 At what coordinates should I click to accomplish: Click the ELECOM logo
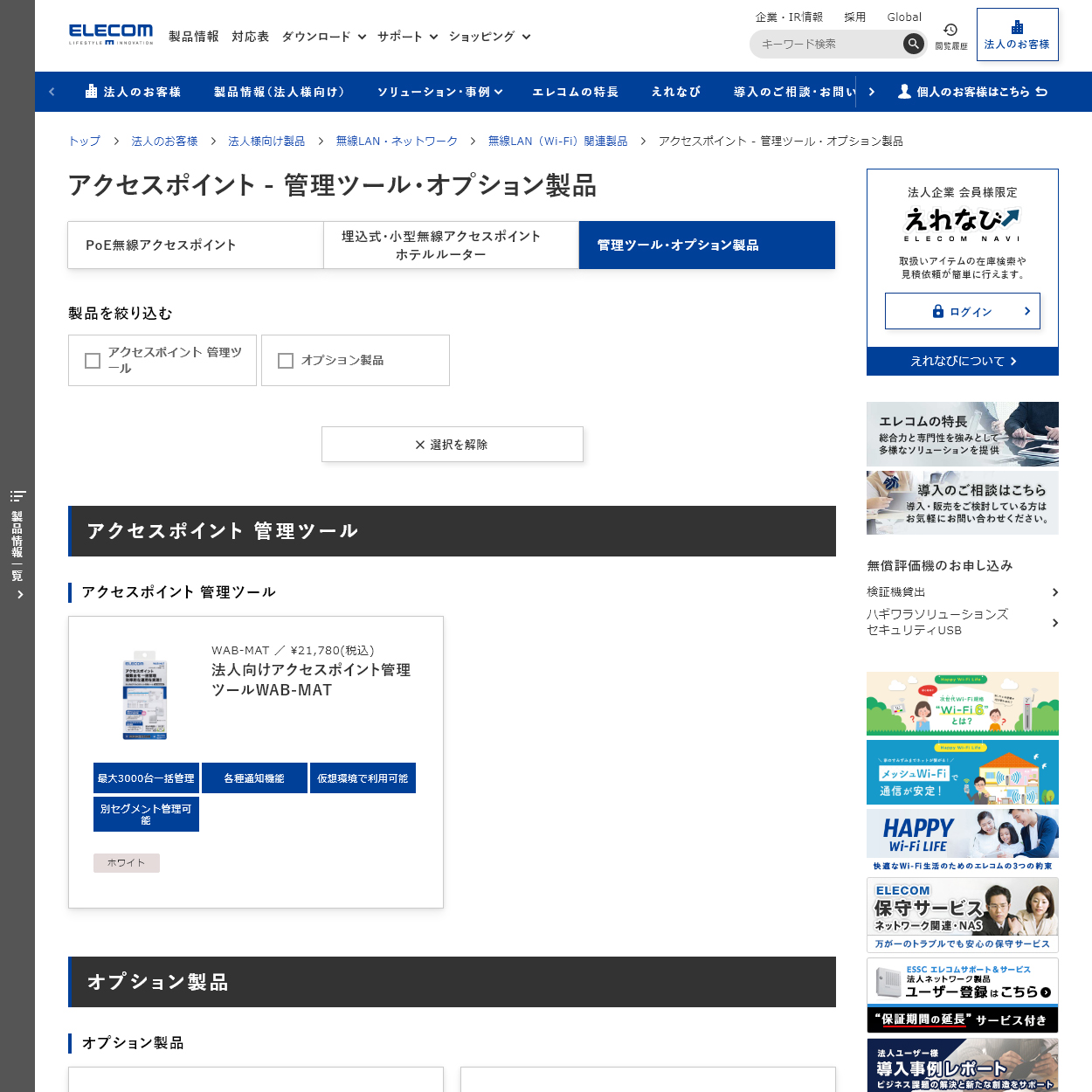pos(111,34)
